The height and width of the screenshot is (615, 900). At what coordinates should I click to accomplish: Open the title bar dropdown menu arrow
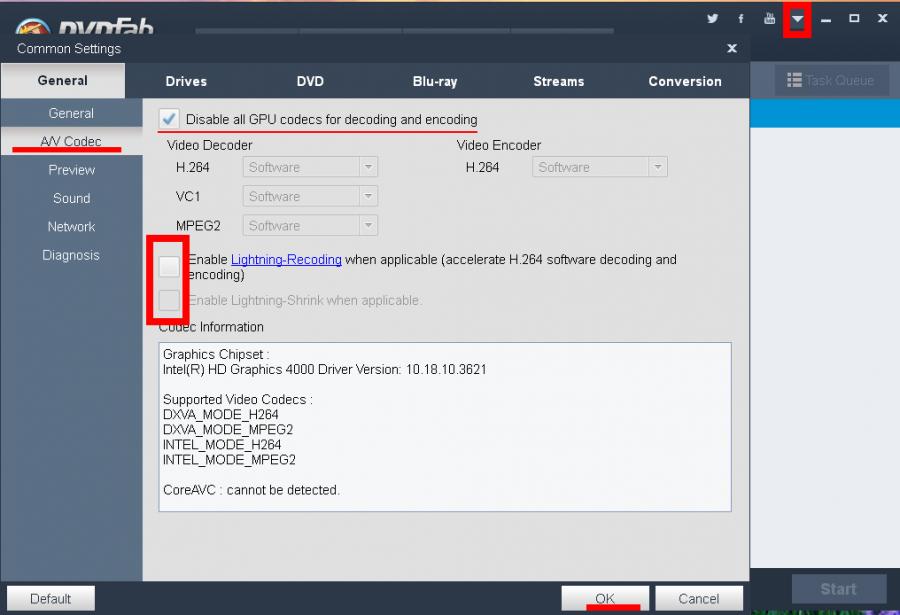[797, 19]
